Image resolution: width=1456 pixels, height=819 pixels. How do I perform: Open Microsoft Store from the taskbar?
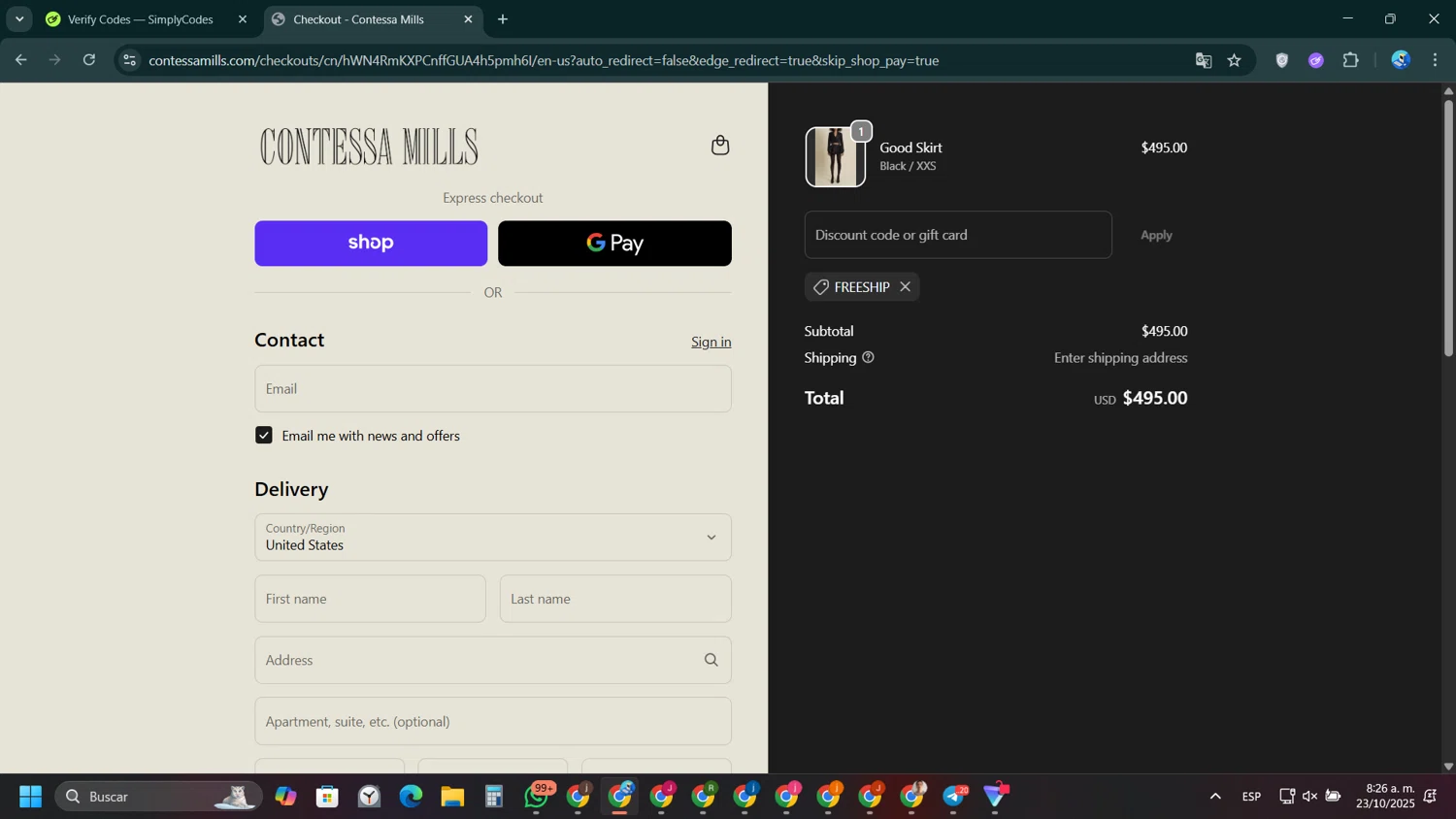coord(327,797)
